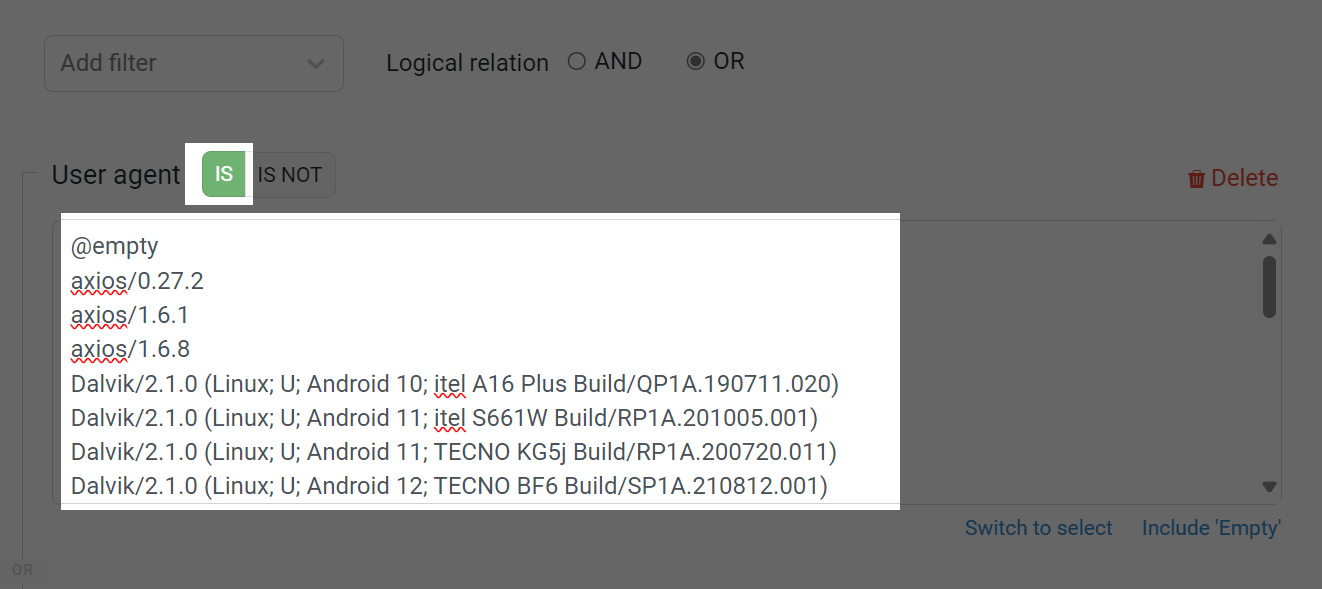Select the AND logical relation
Screen dimensions: 1322x589
click(x=605, y=61)
